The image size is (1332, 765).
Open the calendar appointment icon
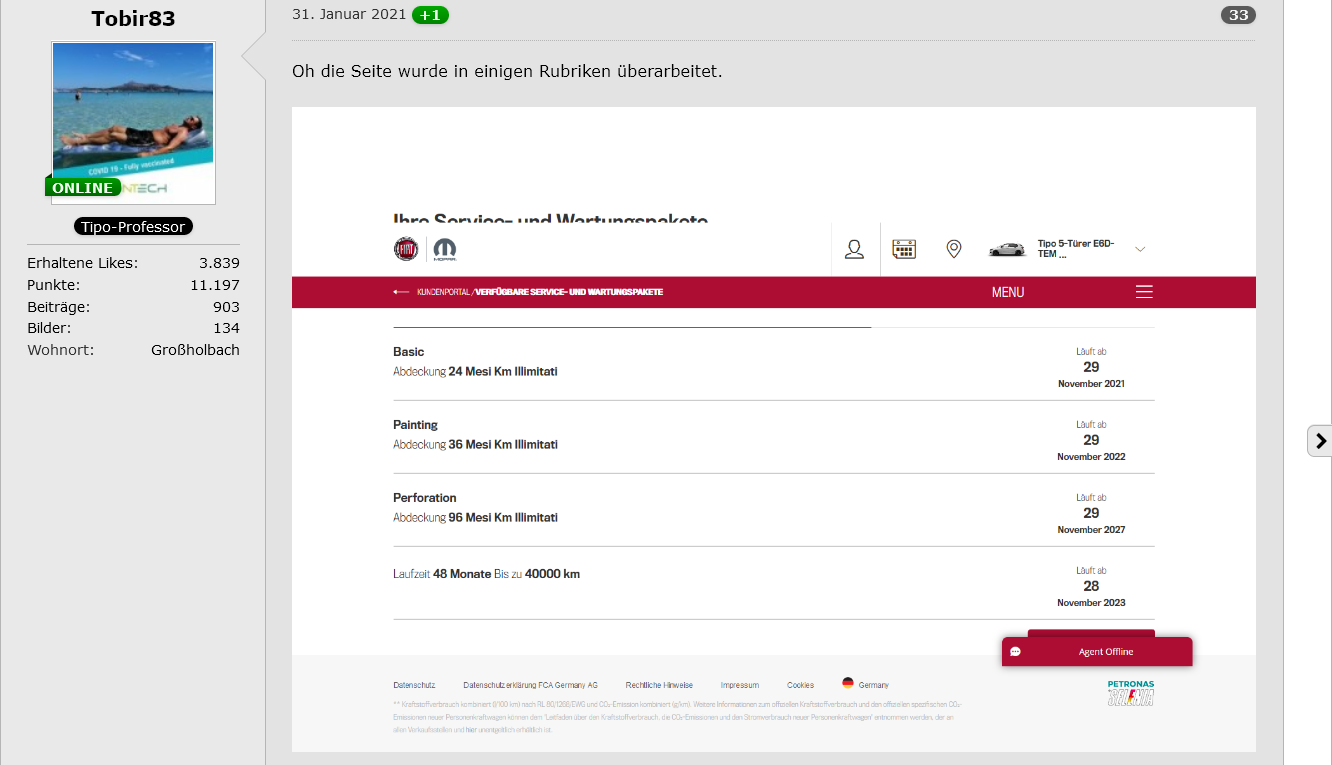click(x=904, y=249)
